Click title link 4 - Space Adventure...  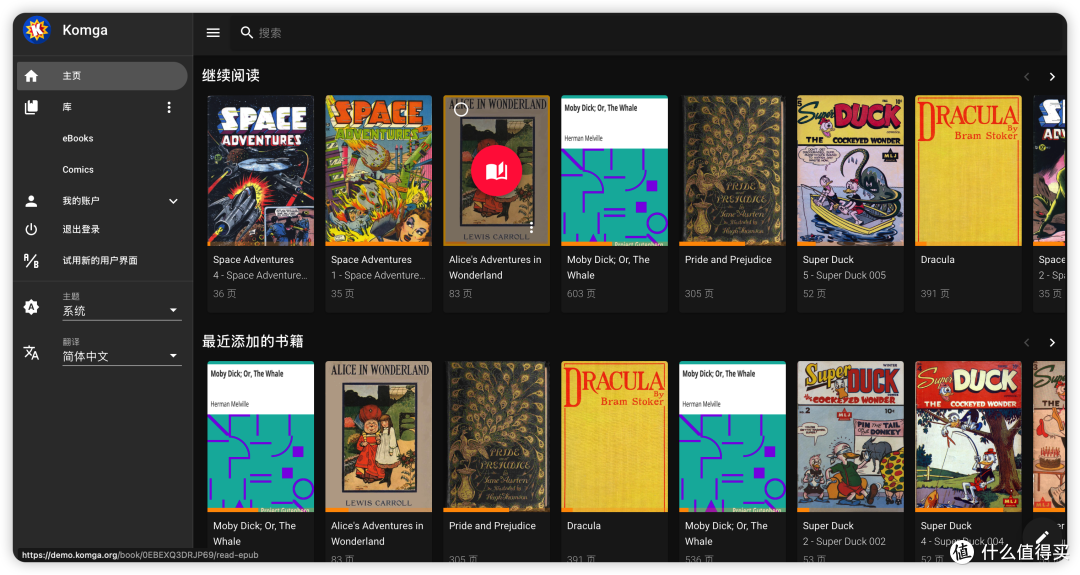[260, 275]
